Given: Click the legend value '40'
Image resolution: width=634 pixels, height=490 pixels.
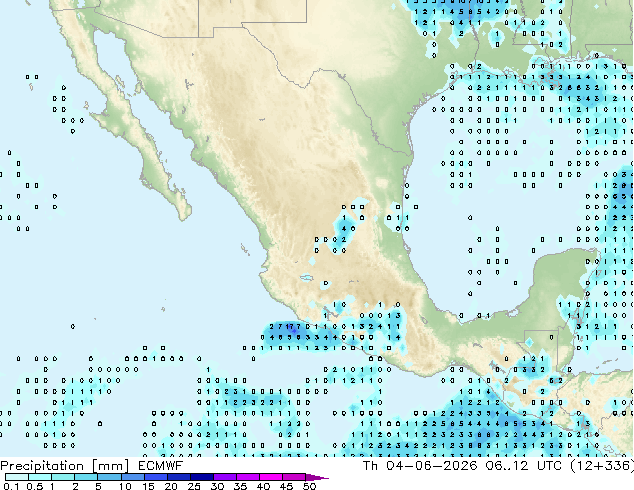Looking at the screenshot, I should click(263, 486).
